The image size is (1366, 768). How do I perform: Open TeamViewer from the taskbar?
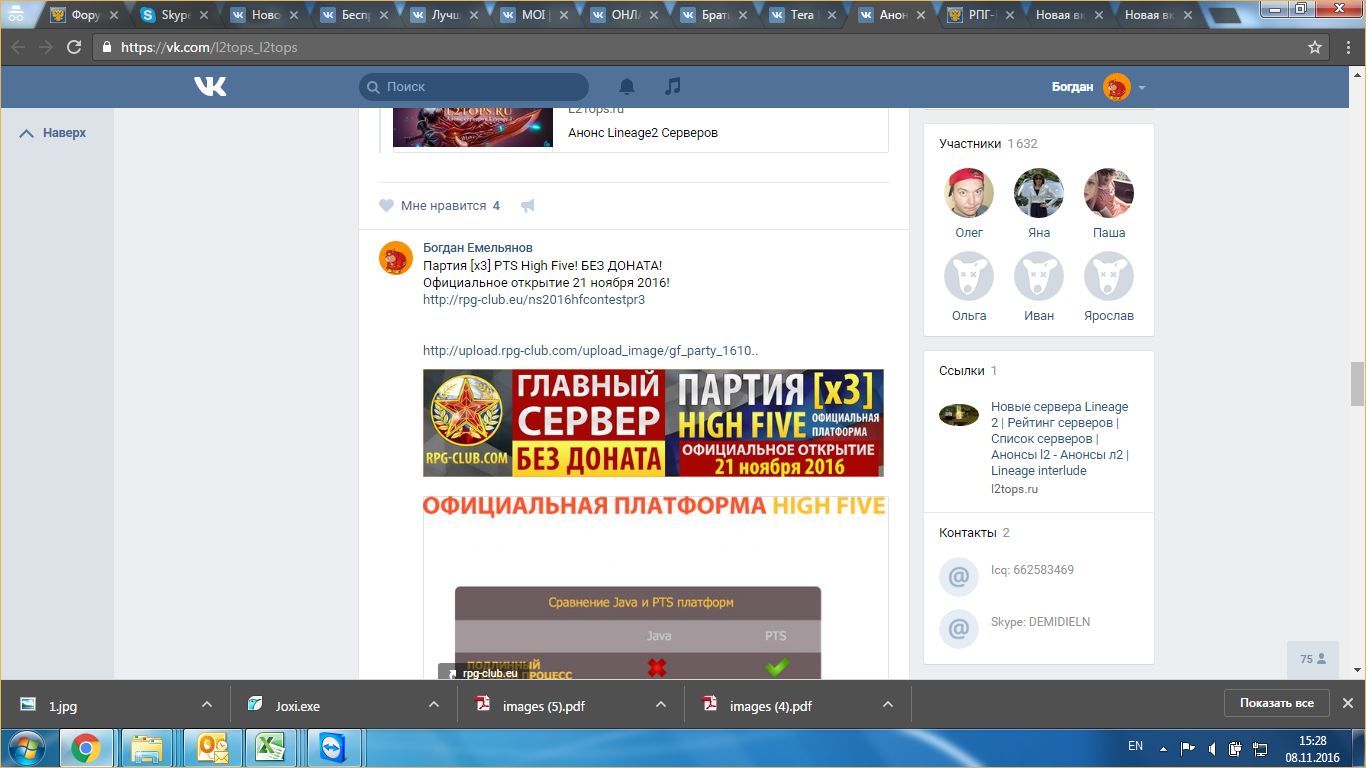point(331,749)
